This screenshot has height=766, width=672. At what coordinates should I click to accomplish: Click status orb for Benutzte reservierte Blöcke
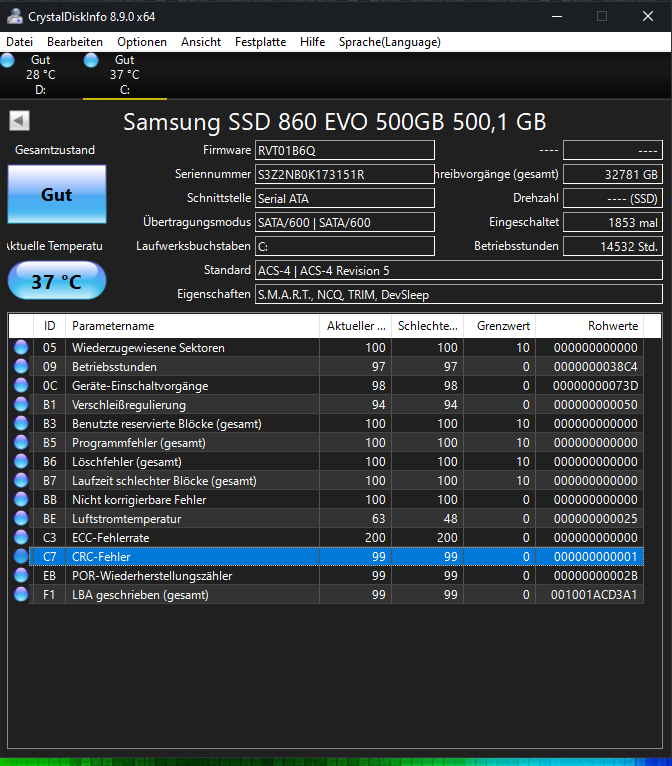click(x=21, y=424)
